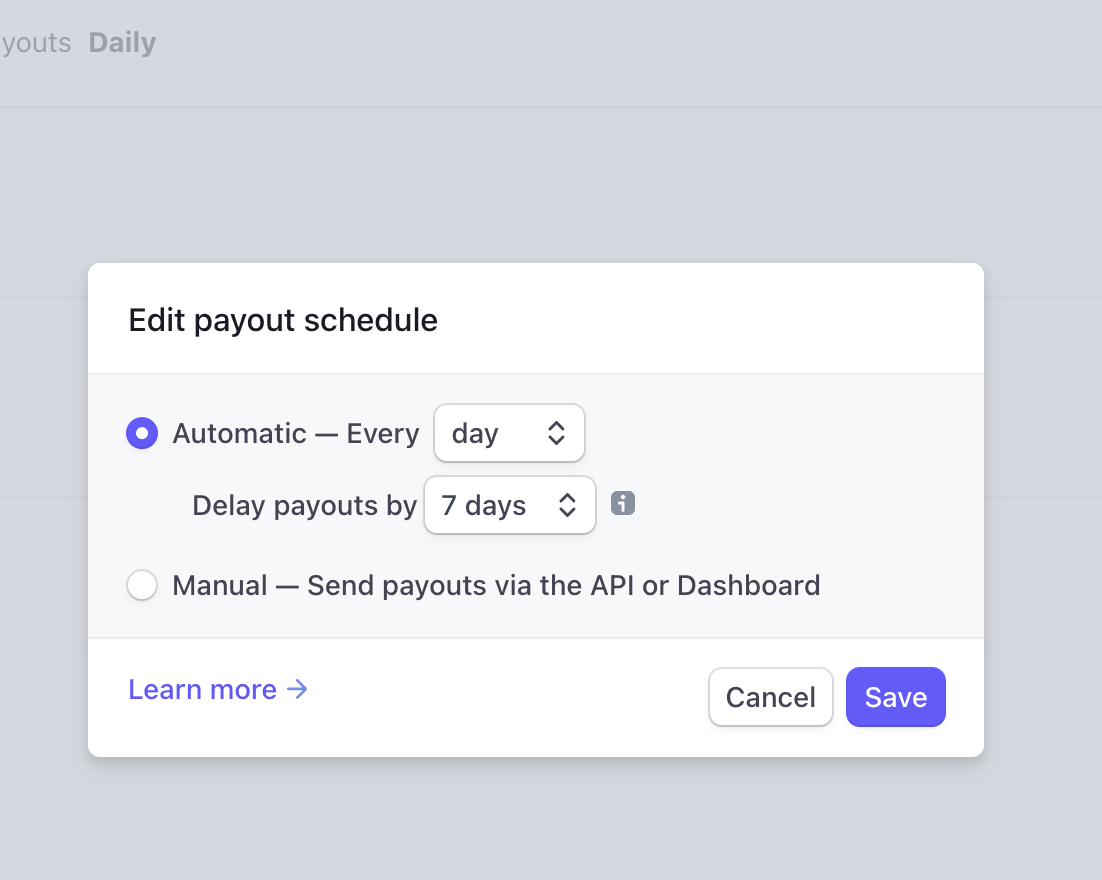Select the Manual payout radio button

pos(142,585)
